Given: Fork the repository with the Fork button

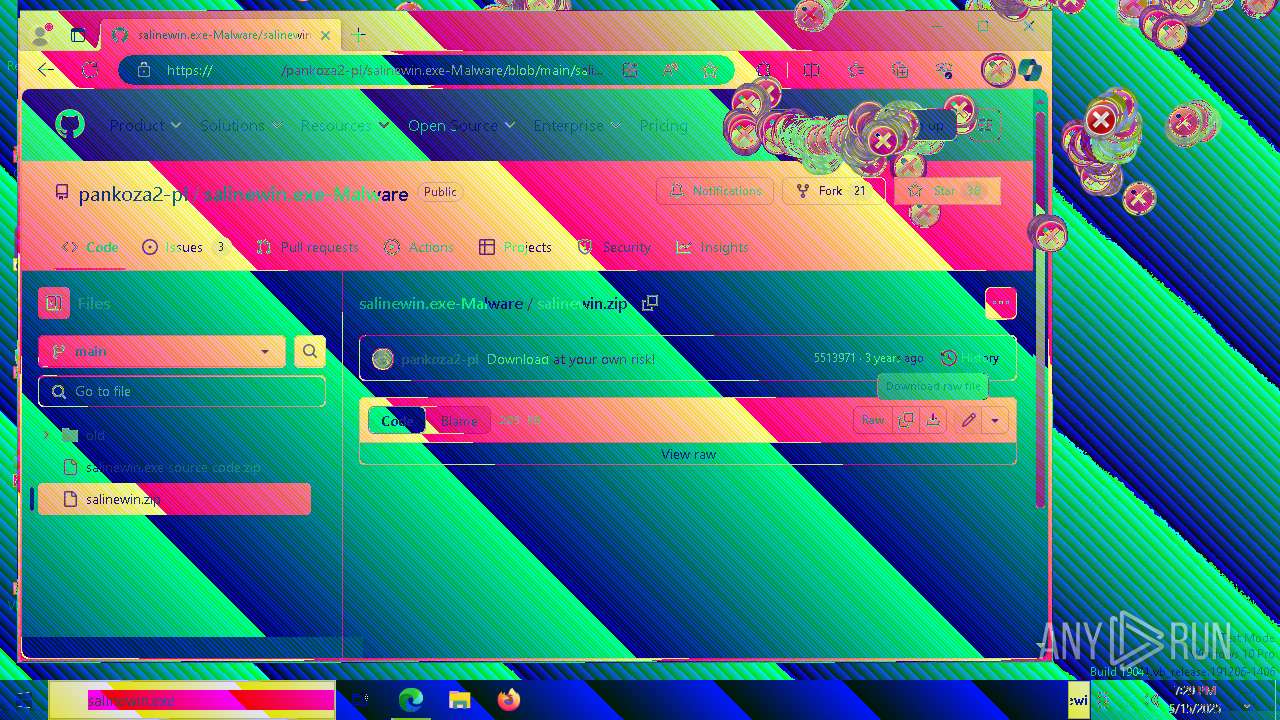Looking at the screenshot, I should click(x=833, y=191).
